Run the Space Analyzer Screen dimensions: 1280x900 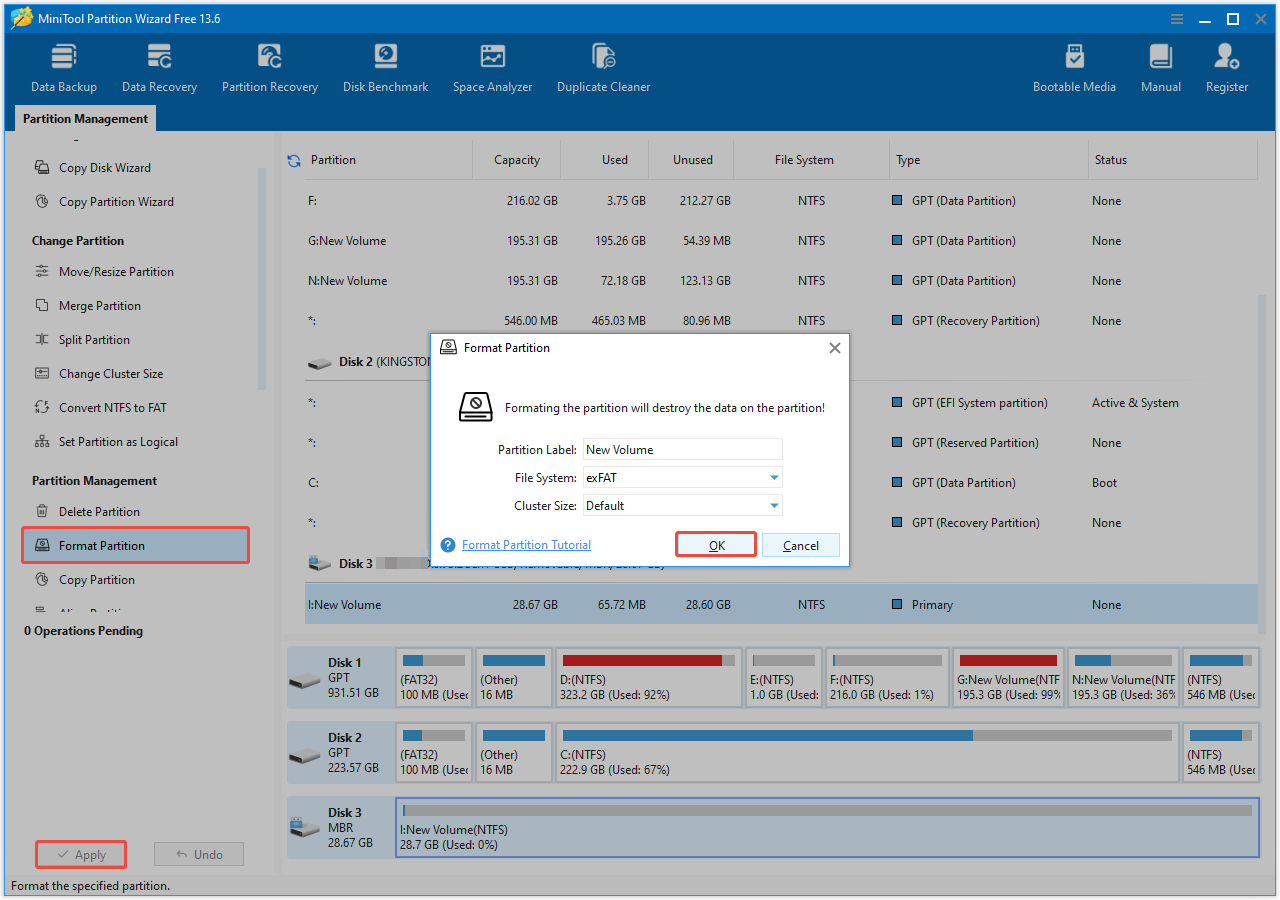[492, 66]
